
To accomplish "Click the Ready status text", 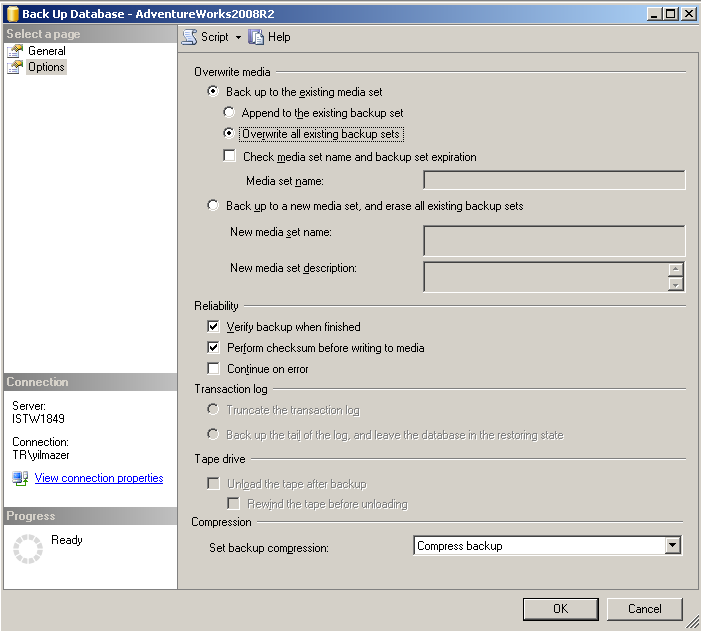I will pyautogui.click(x=67, y=540).
